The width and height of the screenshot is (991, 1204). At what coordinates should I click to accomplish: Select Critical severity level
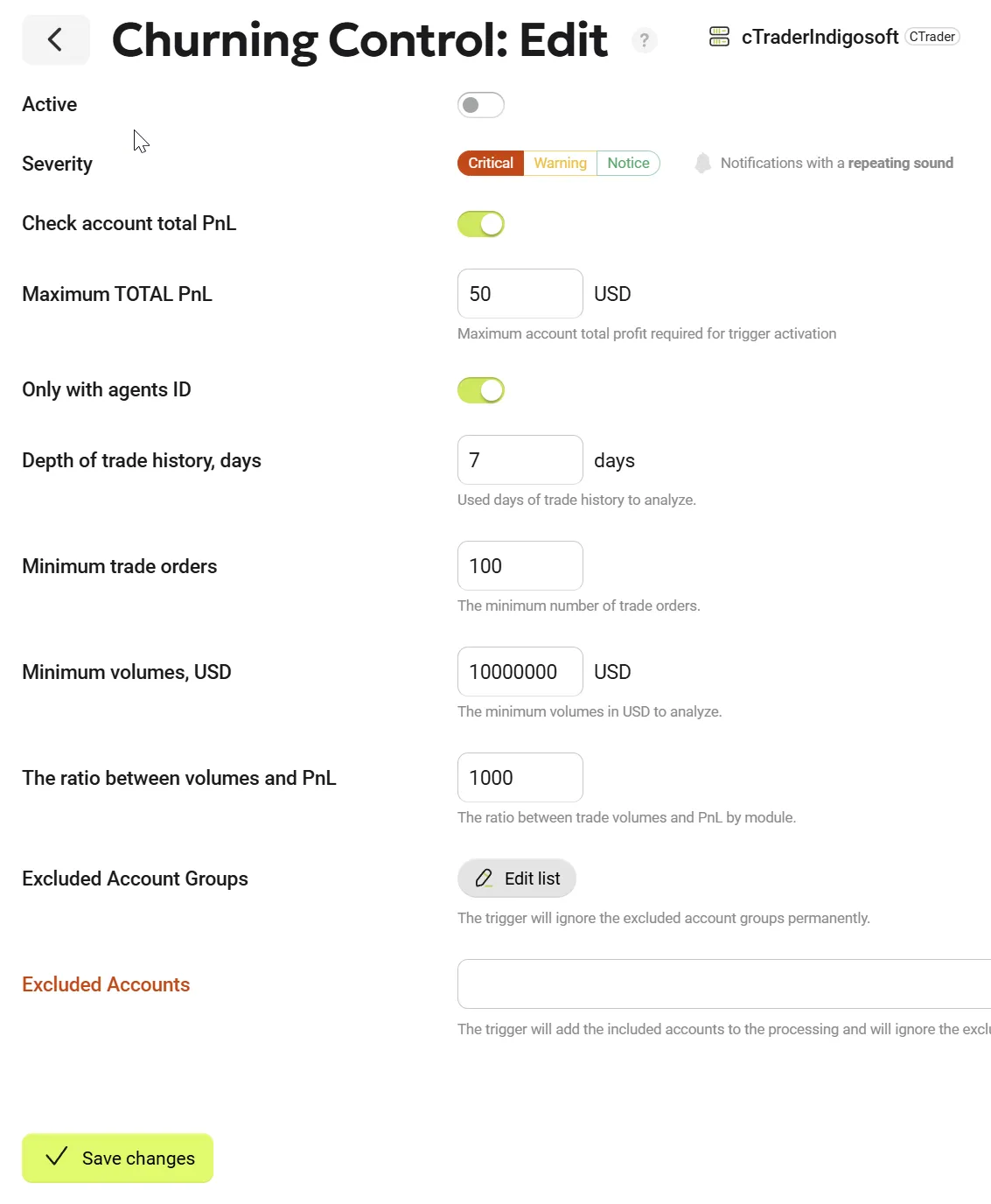click(x=490, y=164)
